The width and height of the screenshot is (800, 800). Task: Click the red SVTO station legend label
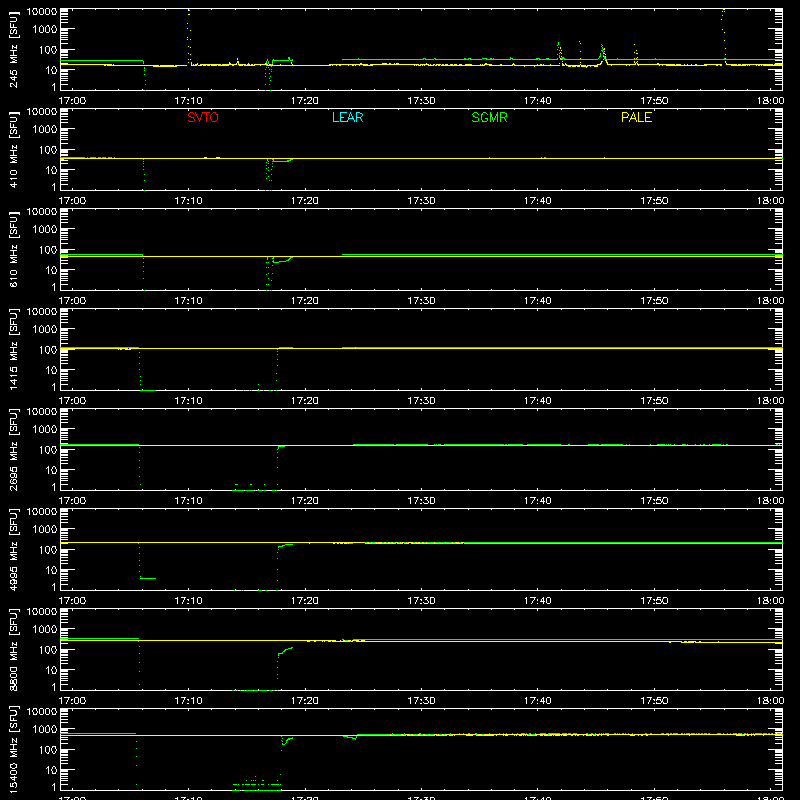203,117
